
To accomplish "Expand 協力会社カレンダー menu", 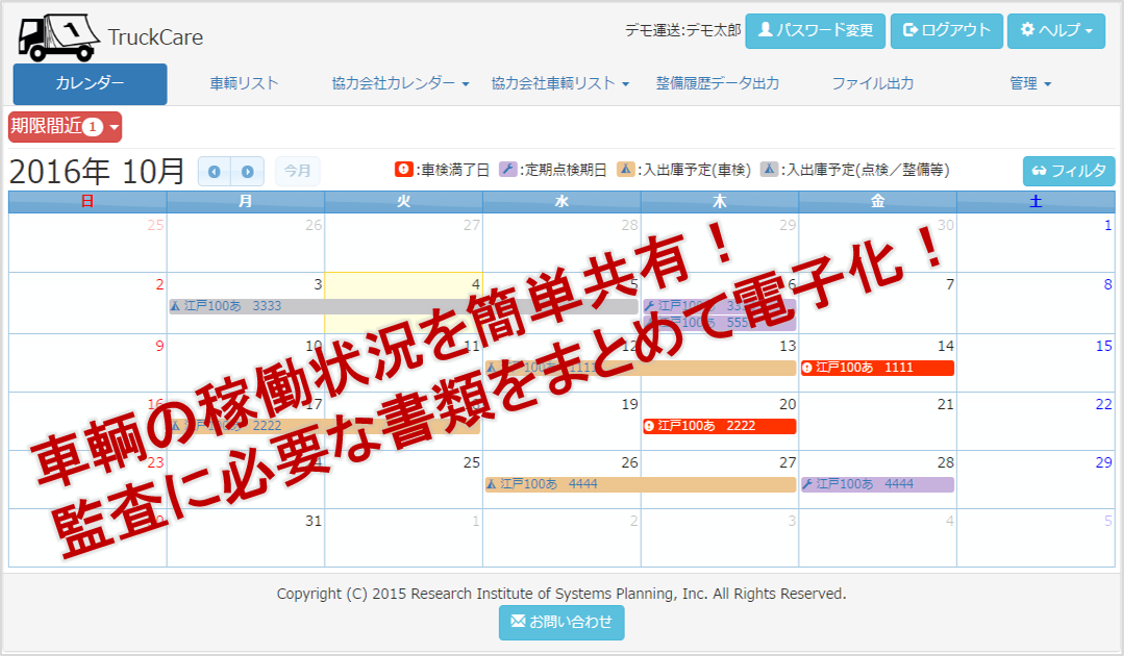I will [x=400, y=84].
